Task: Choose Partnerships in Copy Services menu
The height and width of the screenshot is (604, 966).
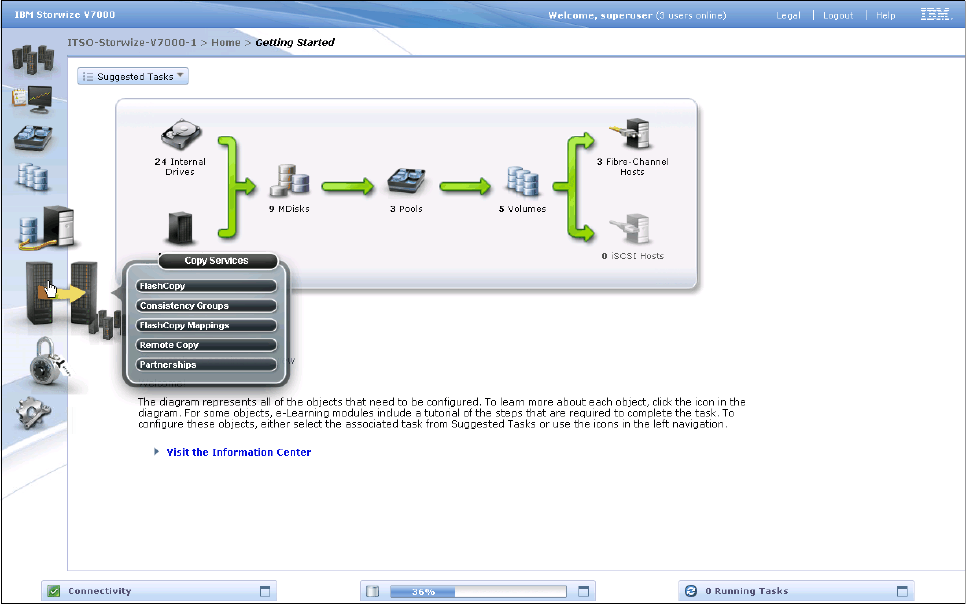Action: pyautogui.click(x=206, y=365)
